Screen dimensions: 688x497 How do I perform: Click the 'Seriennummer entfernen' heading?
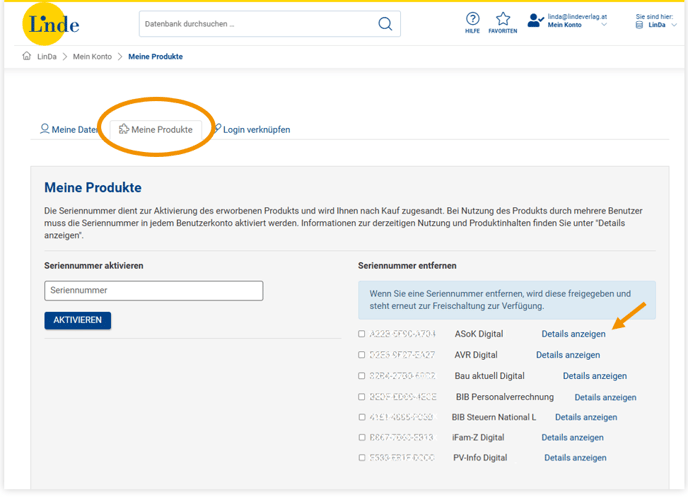(x=407, y=265)
